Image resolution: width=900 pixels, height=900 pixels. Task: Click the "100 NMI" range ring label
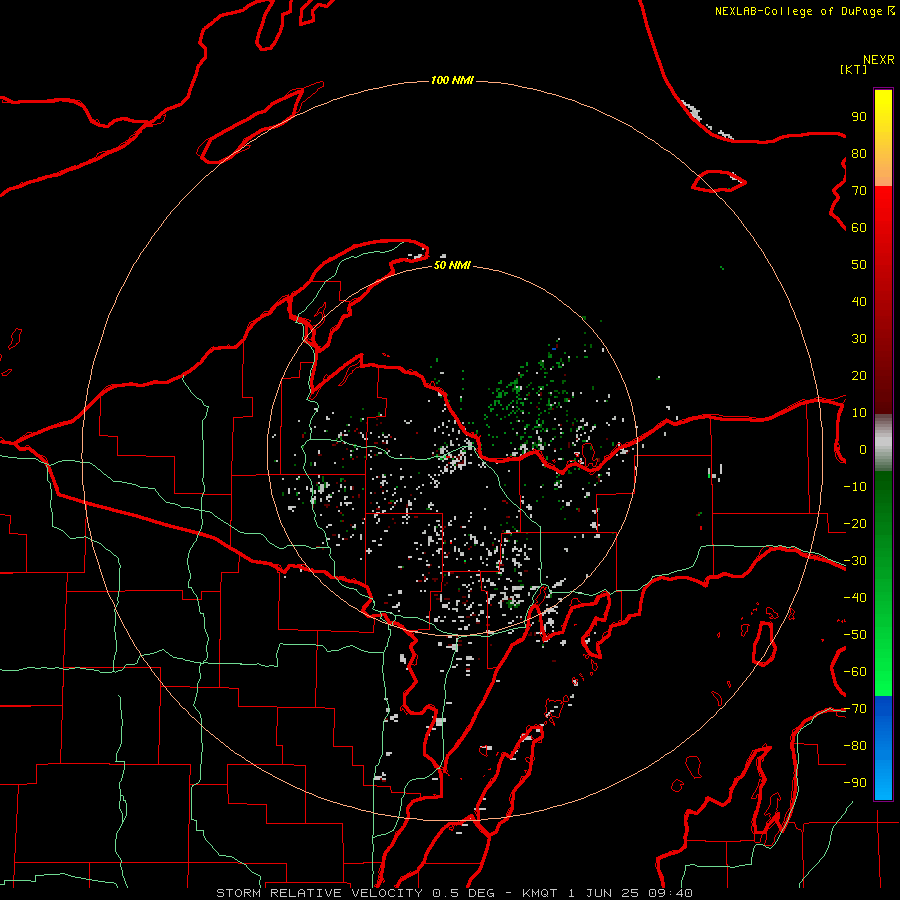click(452, 80)
